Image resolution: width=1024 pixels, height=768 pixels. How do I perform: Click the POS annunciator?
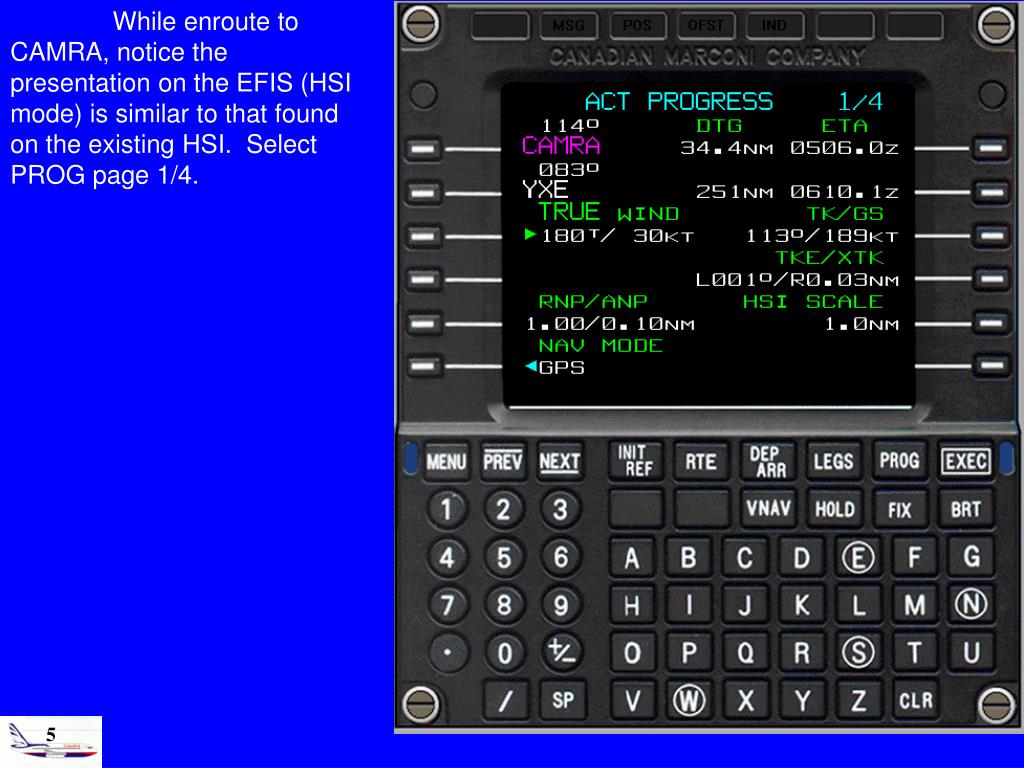coord(637,25)
